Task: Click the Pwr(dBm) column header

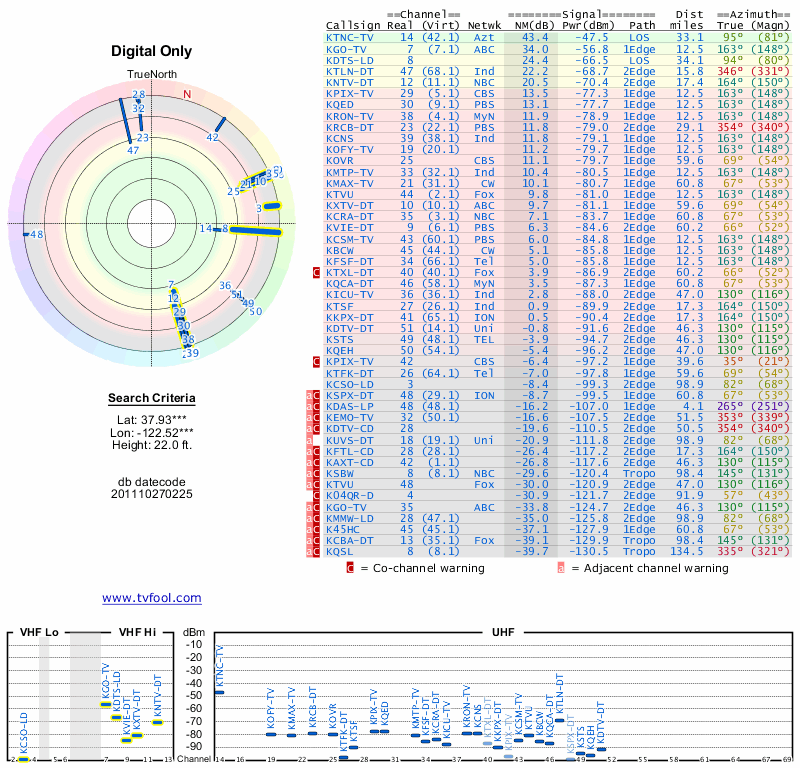Action: 588,26
